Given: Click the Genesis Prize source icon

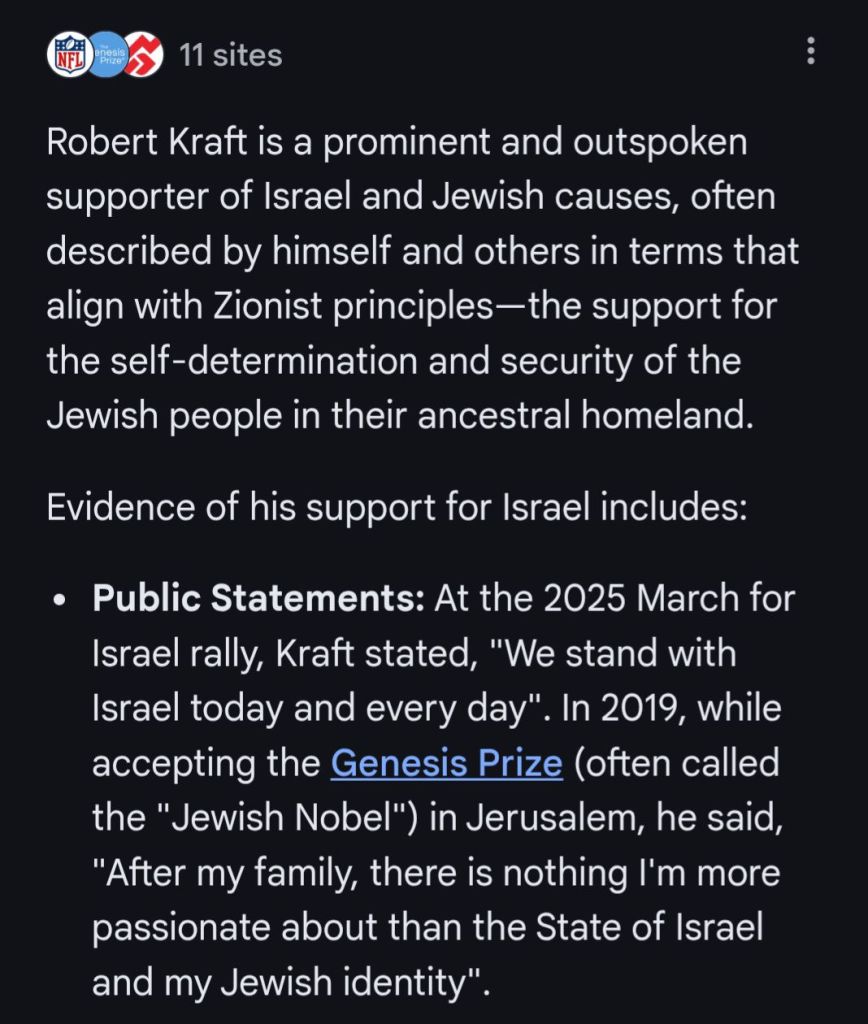Looking at the screenshot, I should tap(106, 54).
